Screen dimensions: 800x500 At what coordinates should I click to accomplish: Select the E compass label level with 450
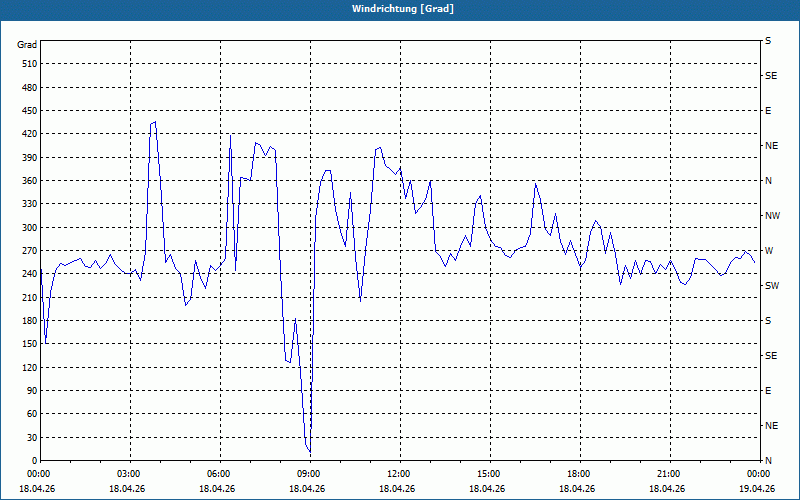[x=768, y=111]
